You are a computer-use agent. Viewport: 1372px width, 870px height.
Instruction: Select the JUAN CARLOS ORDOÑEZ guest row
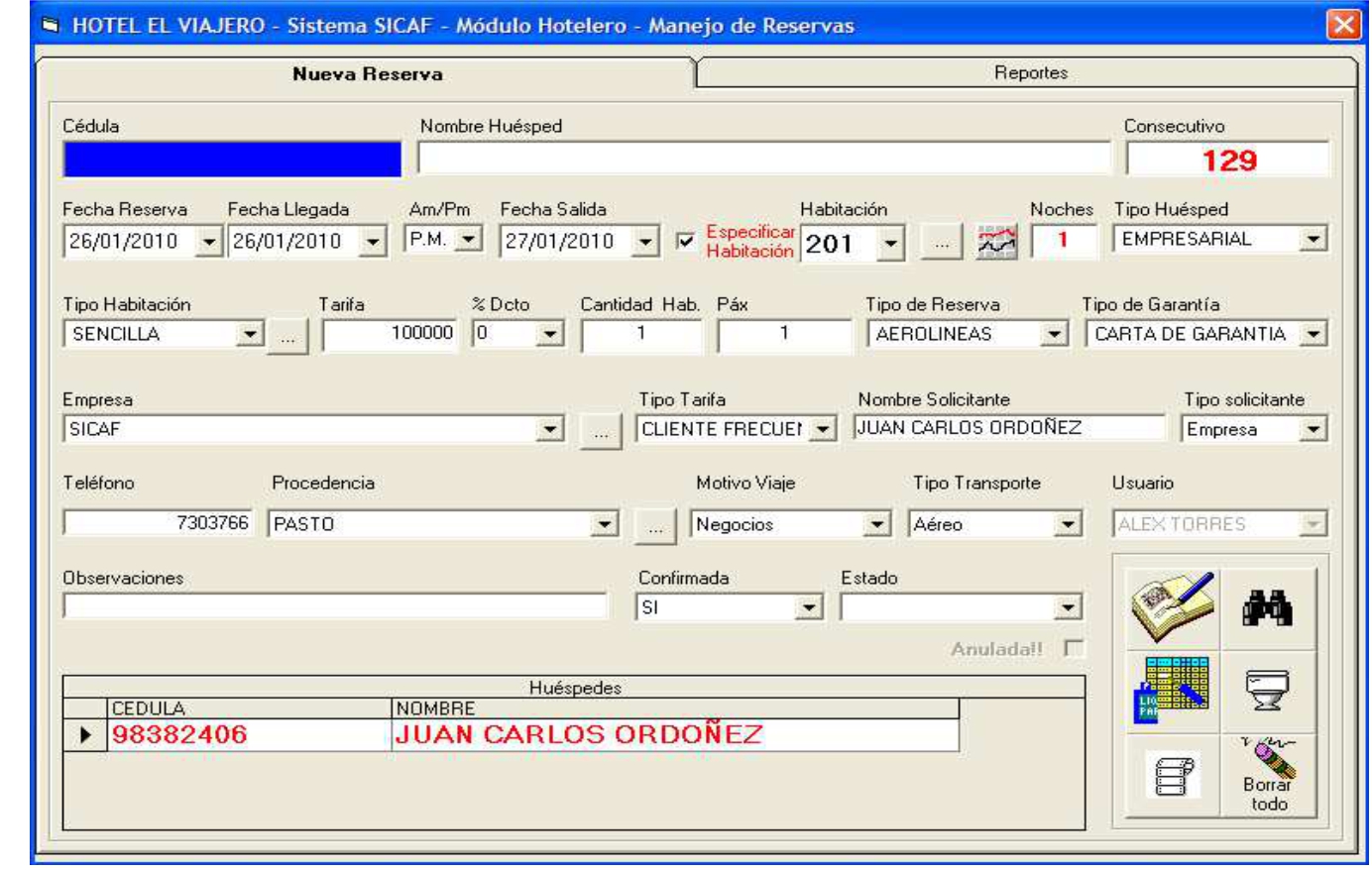(578, 734)
